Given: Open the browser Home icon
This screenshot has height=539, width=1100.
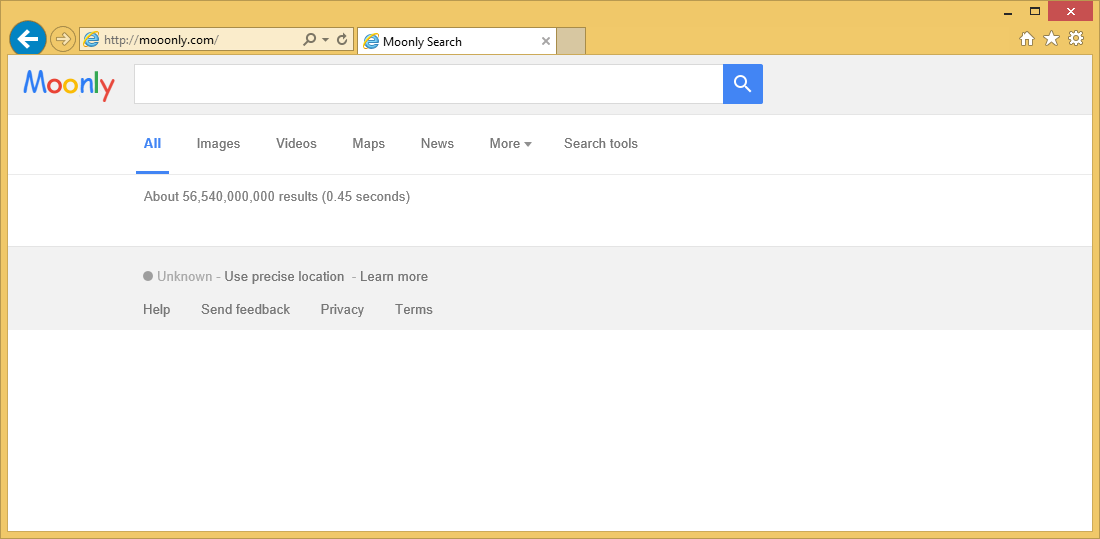Looking at the screenshot, I should coord(1026,39).
